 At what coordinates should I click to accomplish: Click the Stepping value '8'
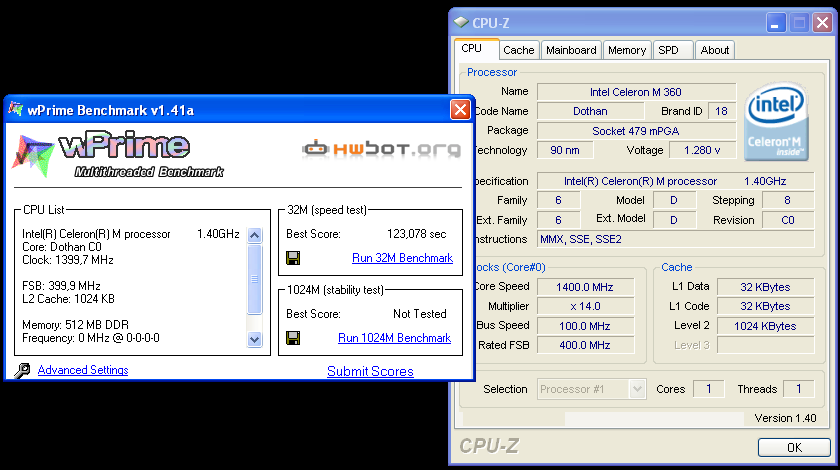pyautogui.click(x=788, y=200)
